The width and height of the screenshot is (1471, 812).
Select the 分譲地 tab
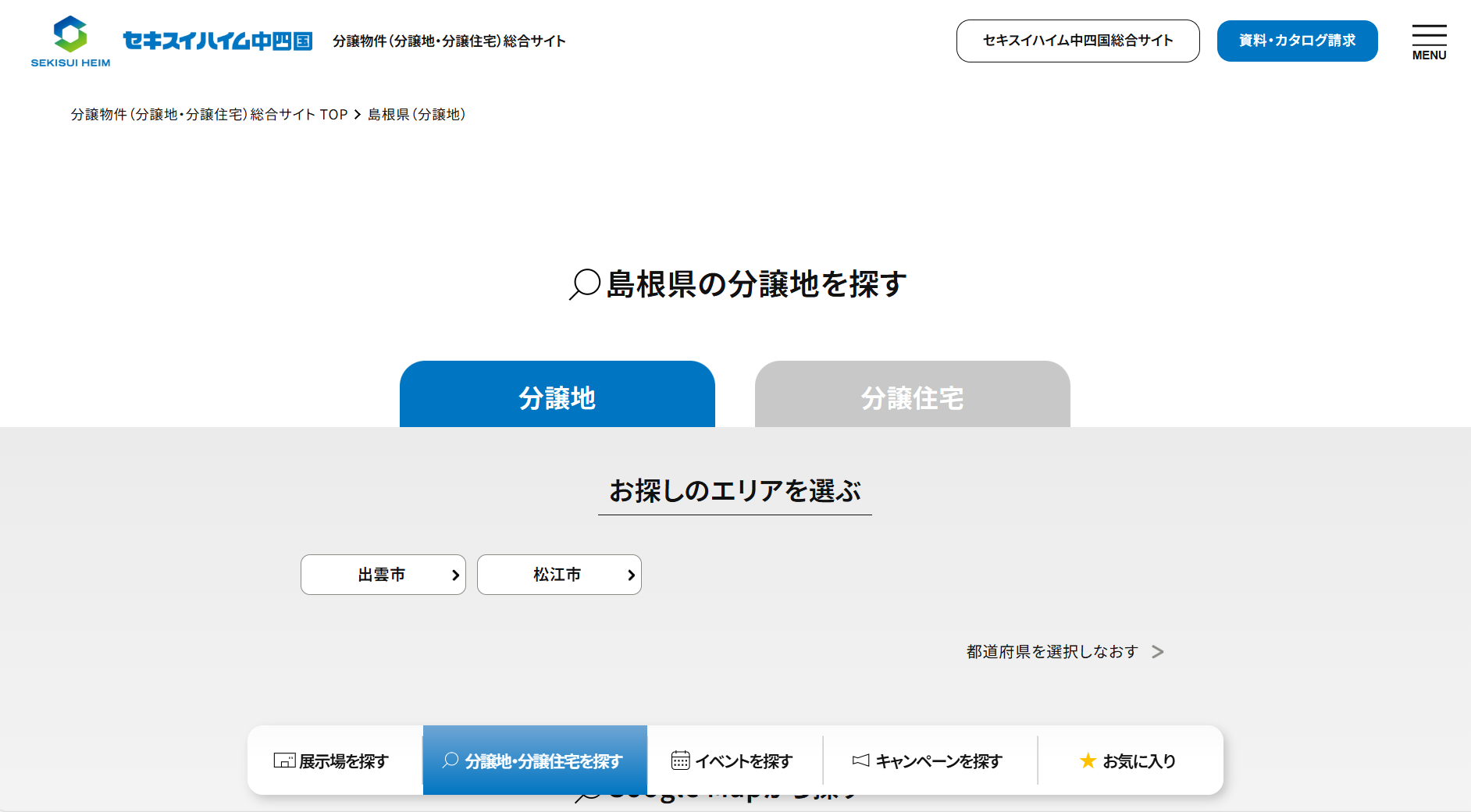(557, 395)
